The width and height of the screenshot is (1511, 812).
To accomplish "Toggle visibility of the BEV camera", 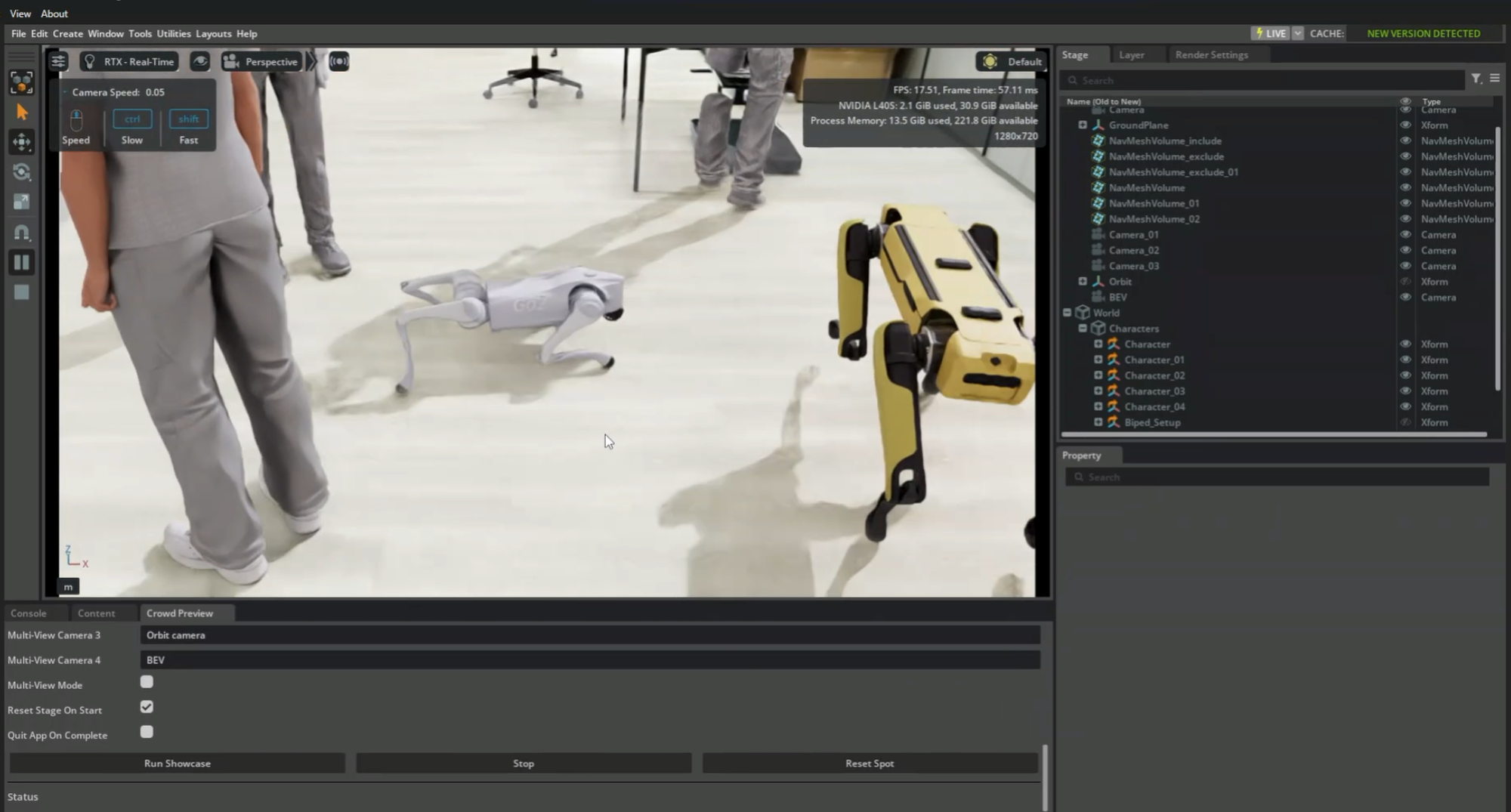I will 1405,298.
